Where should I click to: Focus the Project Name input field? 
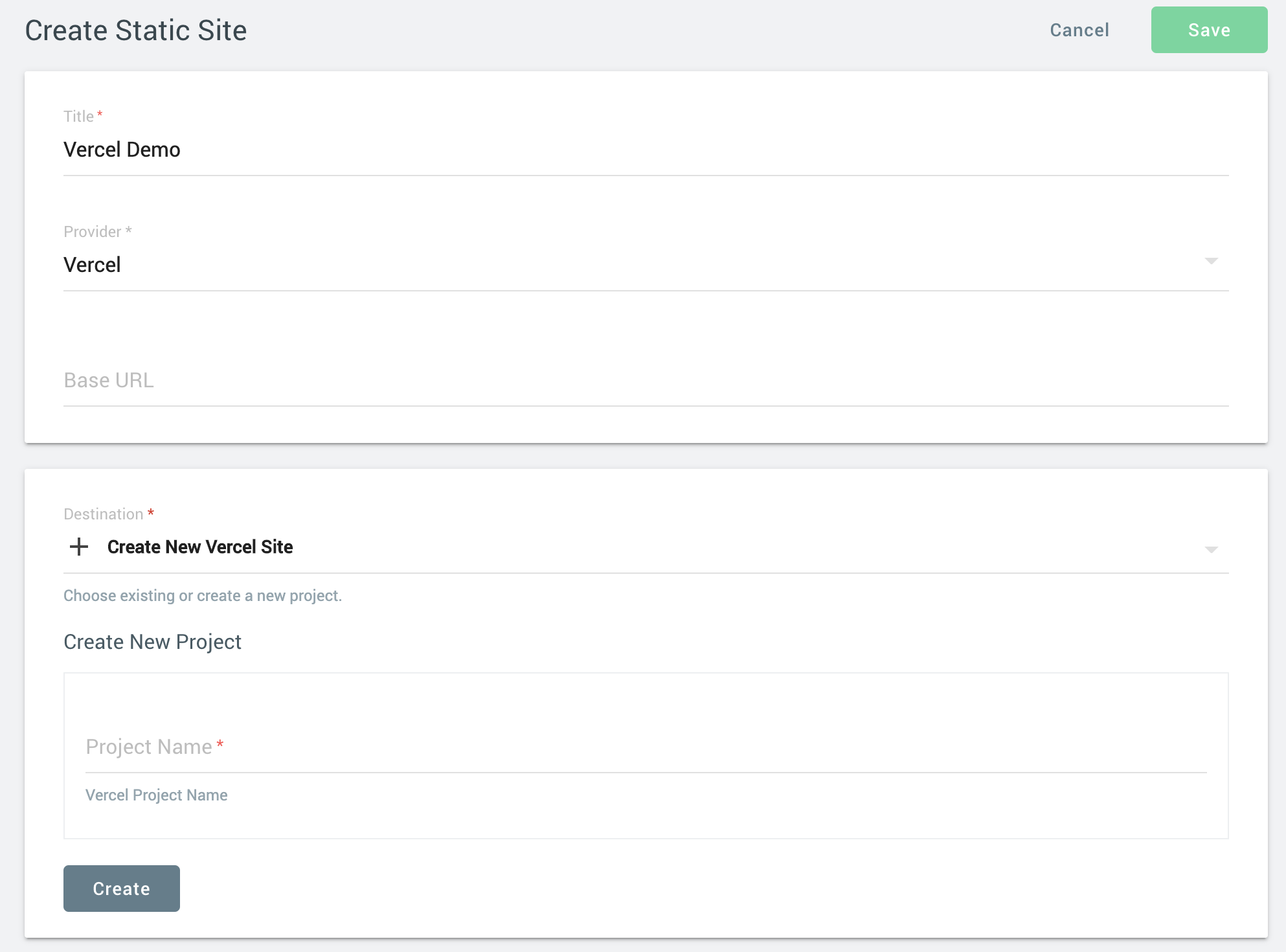pos(646,747)
